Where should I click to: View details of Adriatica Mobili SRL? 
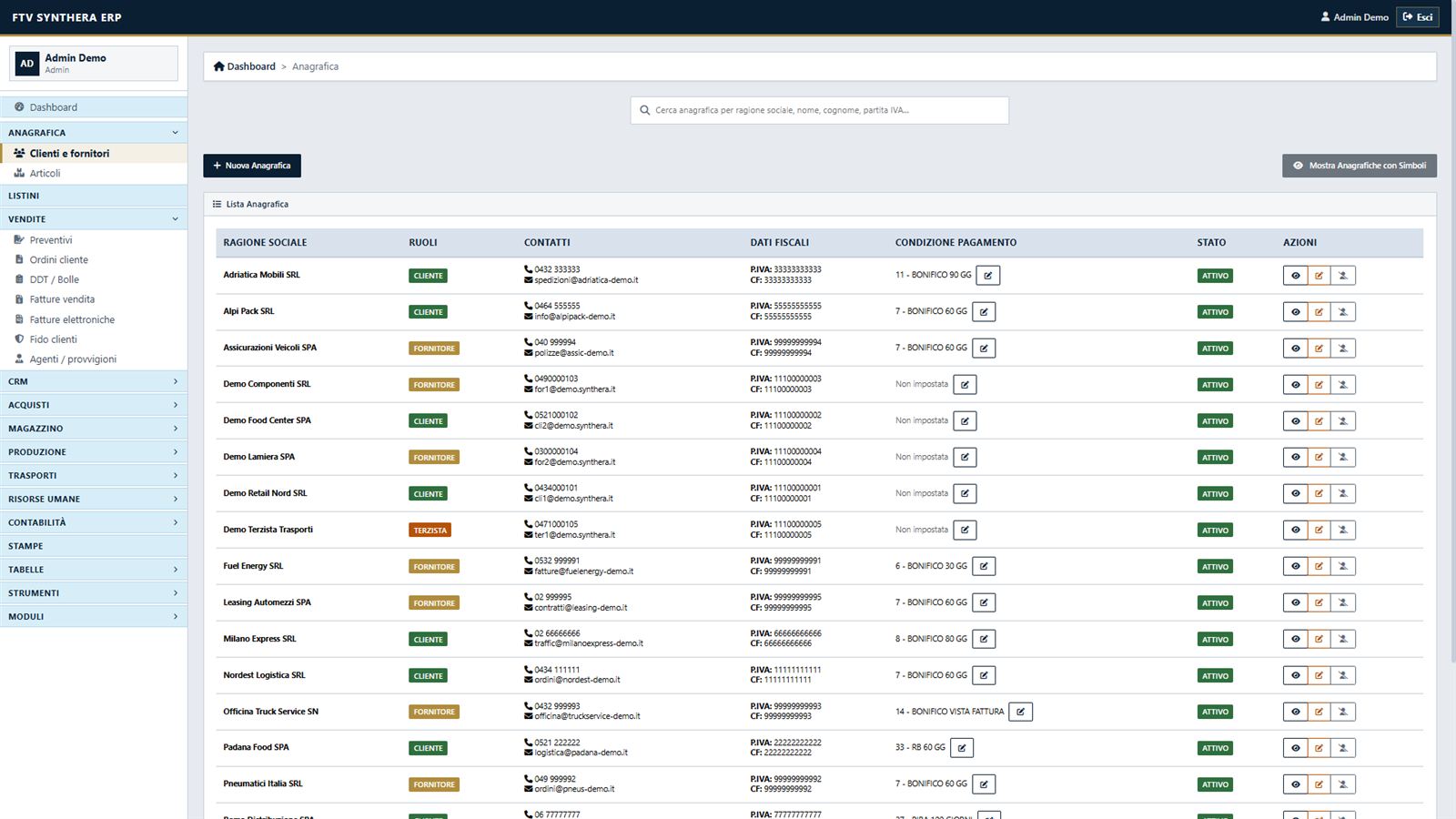point(1295,276)
